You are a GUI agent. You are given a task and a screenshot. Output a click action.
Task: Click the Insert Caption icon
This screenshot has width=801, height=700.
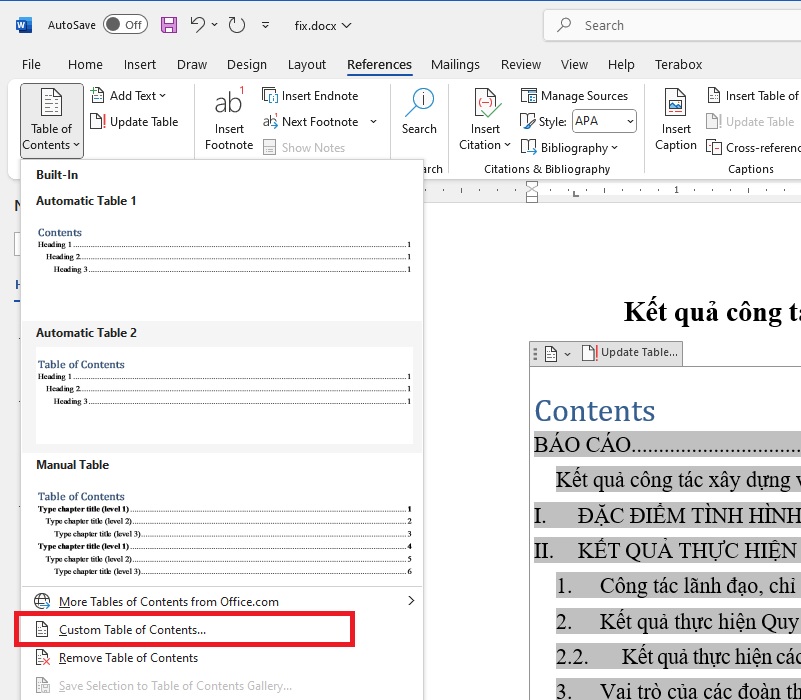pos(675,102)
